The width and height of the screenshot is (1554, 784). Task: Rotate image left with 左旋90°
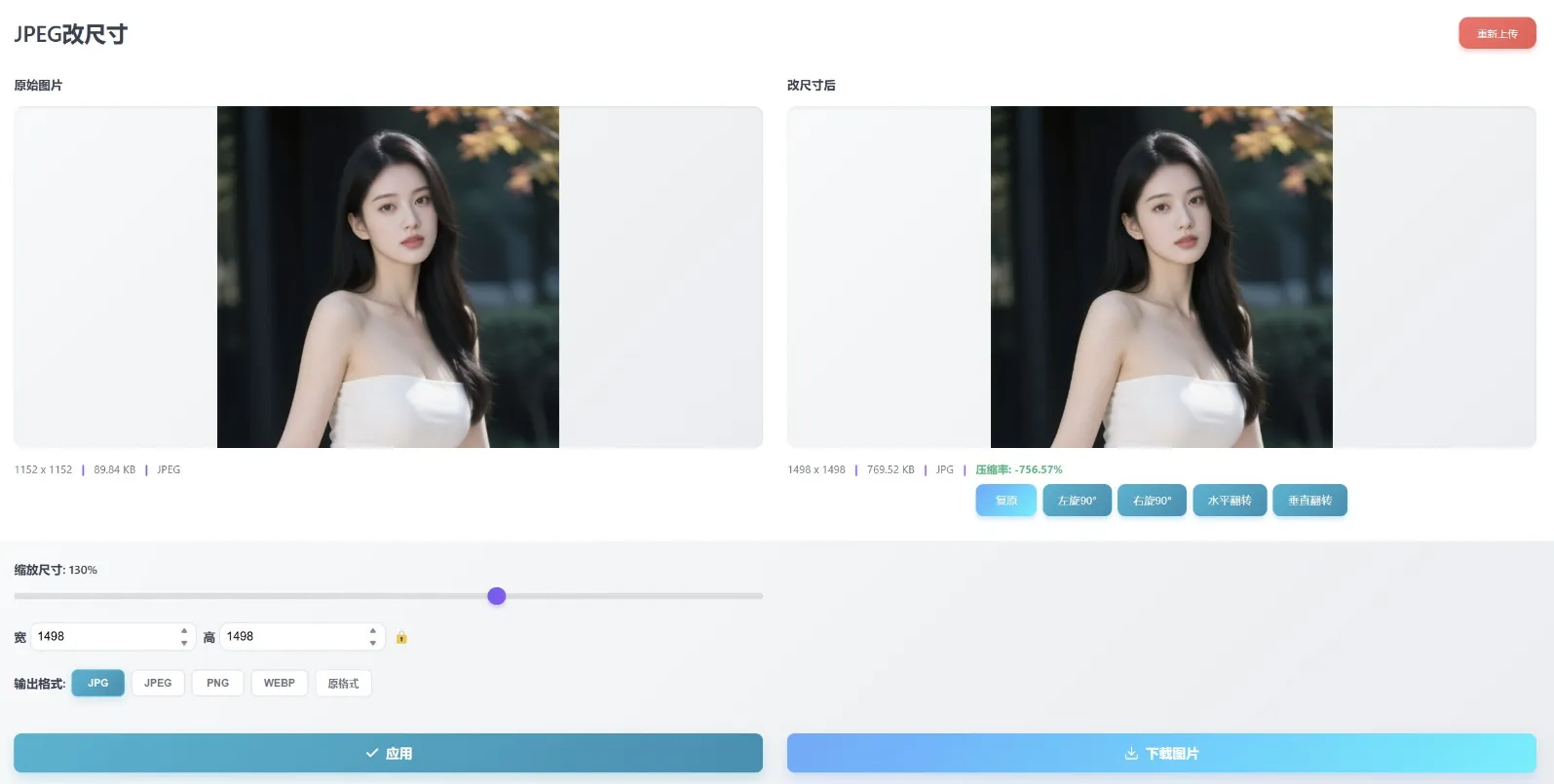click(x=1077, y=501)
